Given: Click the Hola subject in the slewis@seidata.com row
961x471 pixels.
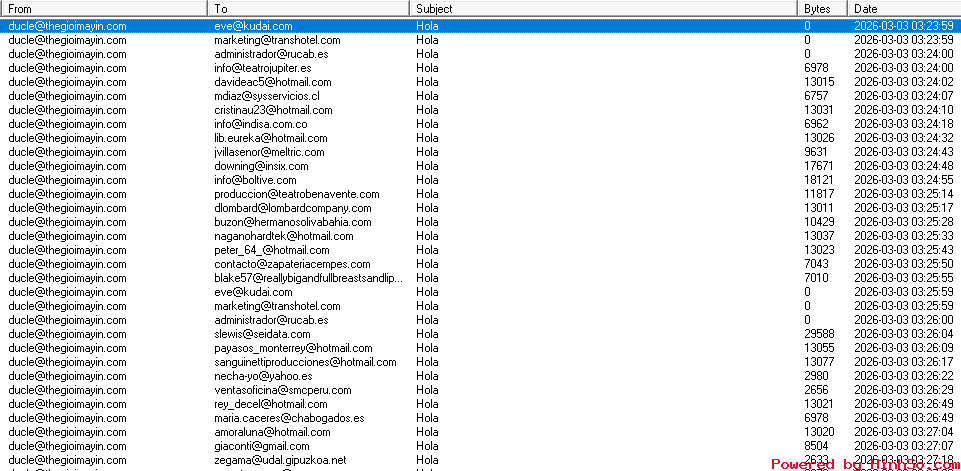Looking at the screenshot, I should [427, 334].
